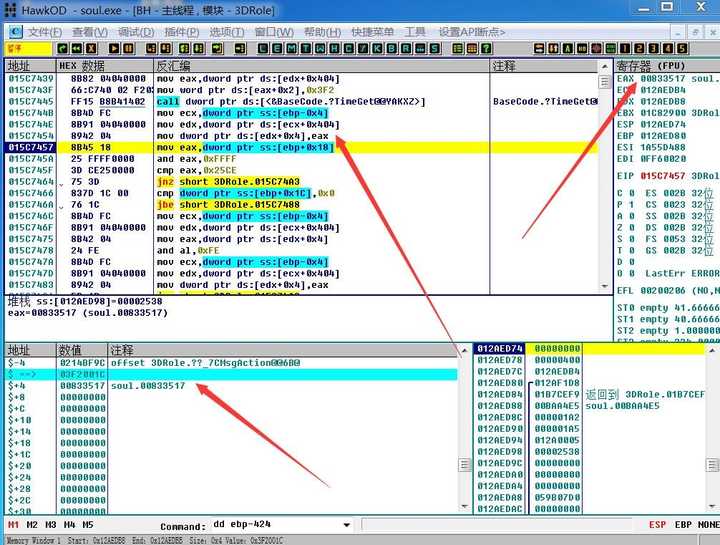Click the rewind icon in the toolbar
This screenshot has width=720, height=545.
pyautogui.click(x=77, y=49)
